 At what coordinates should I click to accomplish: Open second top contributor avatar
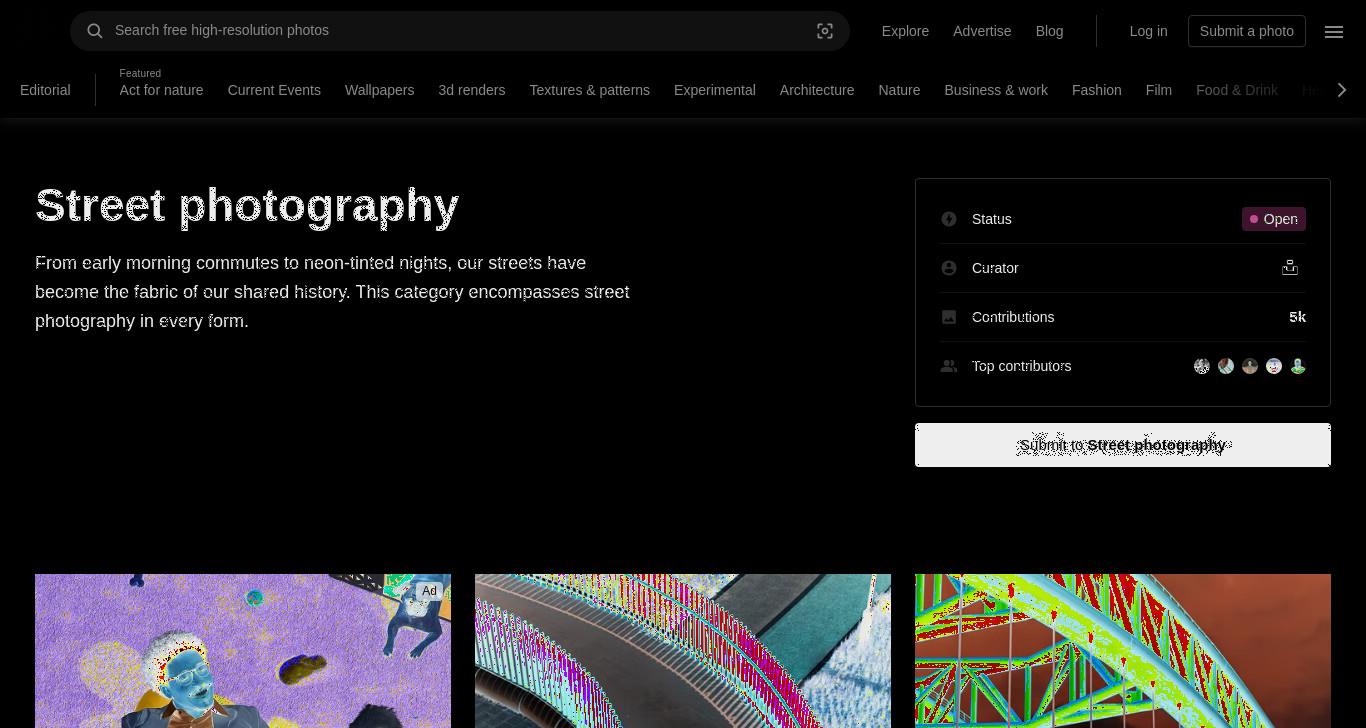click(1226, 366)
